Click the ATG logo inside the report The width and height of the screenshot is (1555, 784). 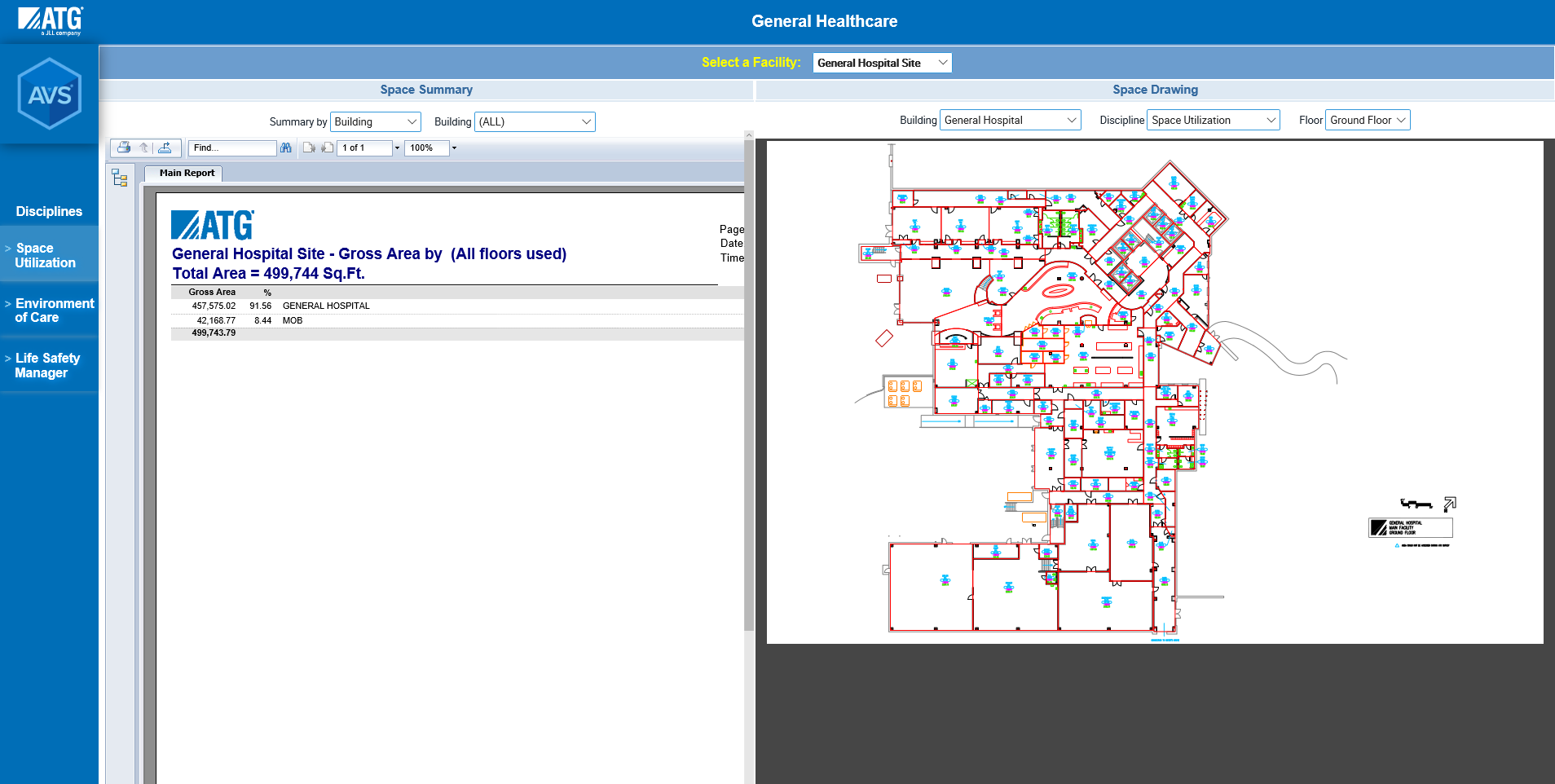click(x=213, y=225)
